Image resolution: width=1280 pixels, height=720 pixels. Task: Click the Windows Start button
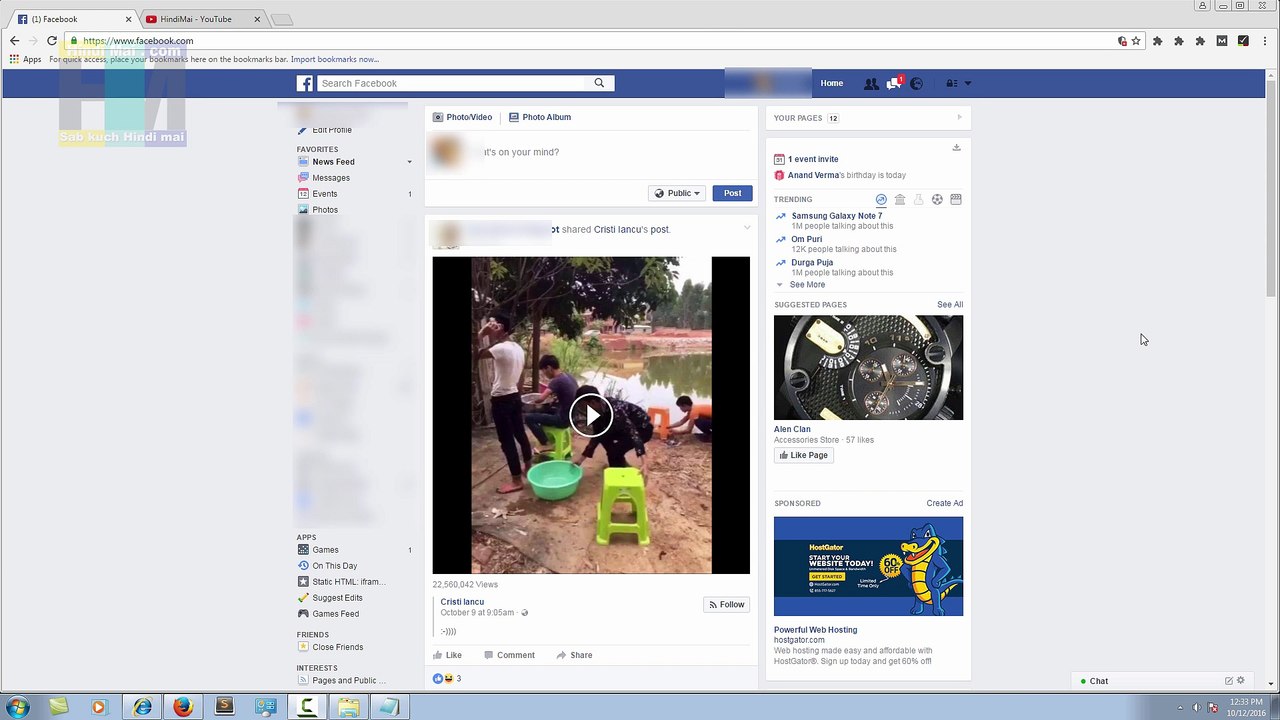coord(18,707)
